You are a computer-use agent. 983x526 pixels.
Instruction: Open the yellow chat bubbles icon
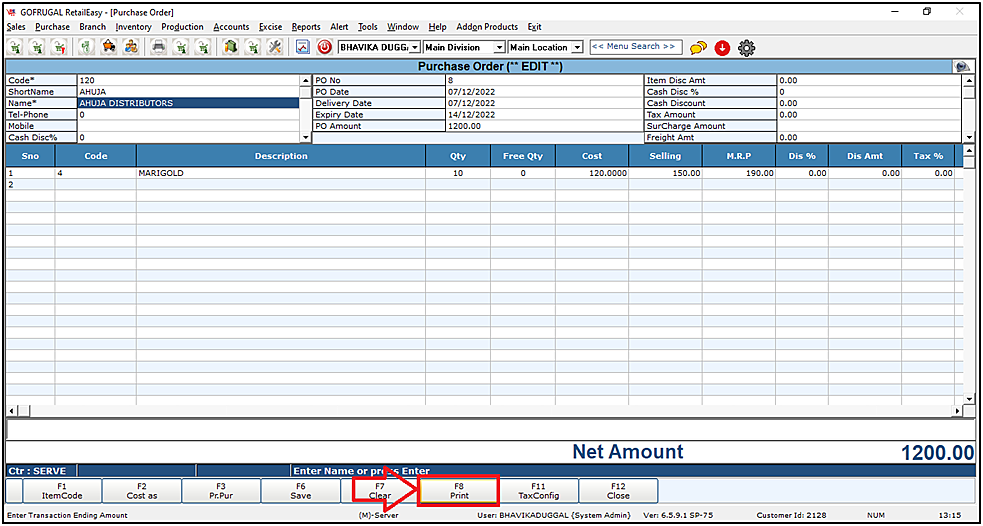point(698,48)
